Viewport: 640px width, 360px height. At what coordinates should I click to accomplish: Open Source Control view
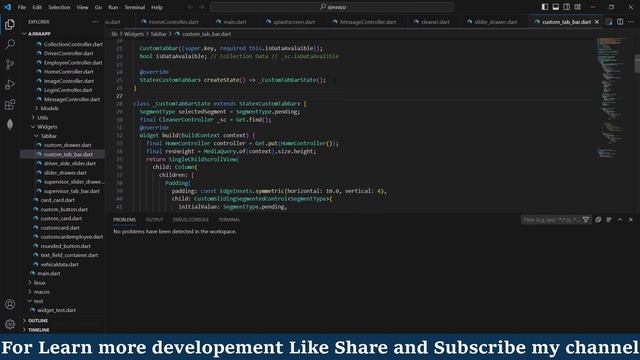pyautogui.click(x=10, y=64)
